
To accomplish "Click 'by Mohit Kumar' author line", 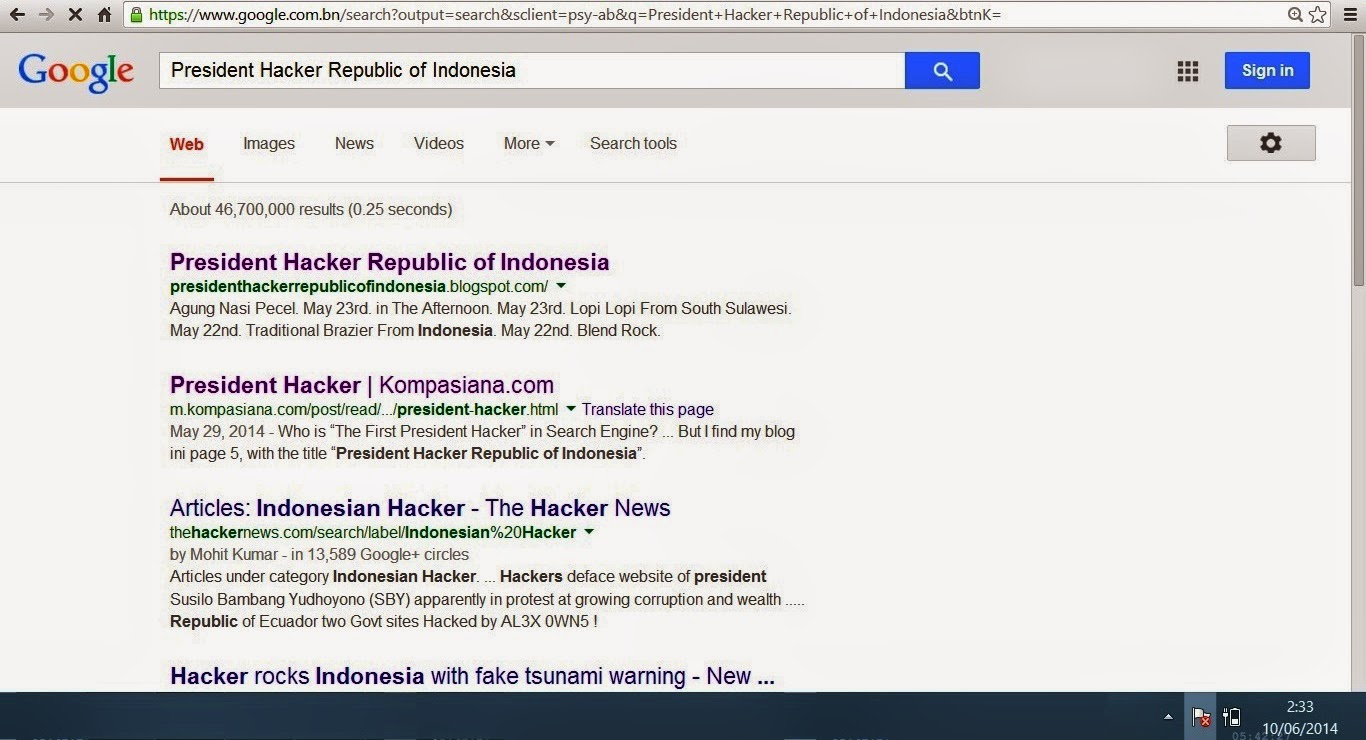I will tap(319, 554).
